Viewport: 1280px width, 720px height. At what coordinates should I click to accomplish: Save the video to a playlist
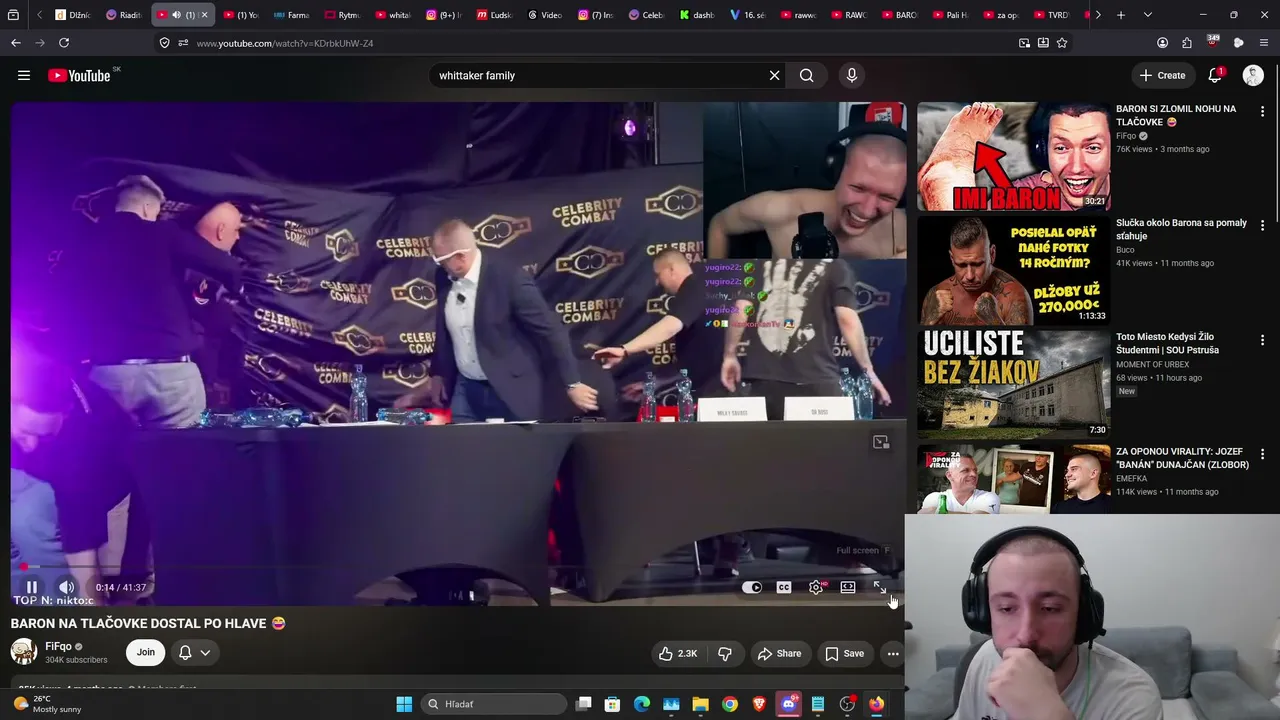844,653
